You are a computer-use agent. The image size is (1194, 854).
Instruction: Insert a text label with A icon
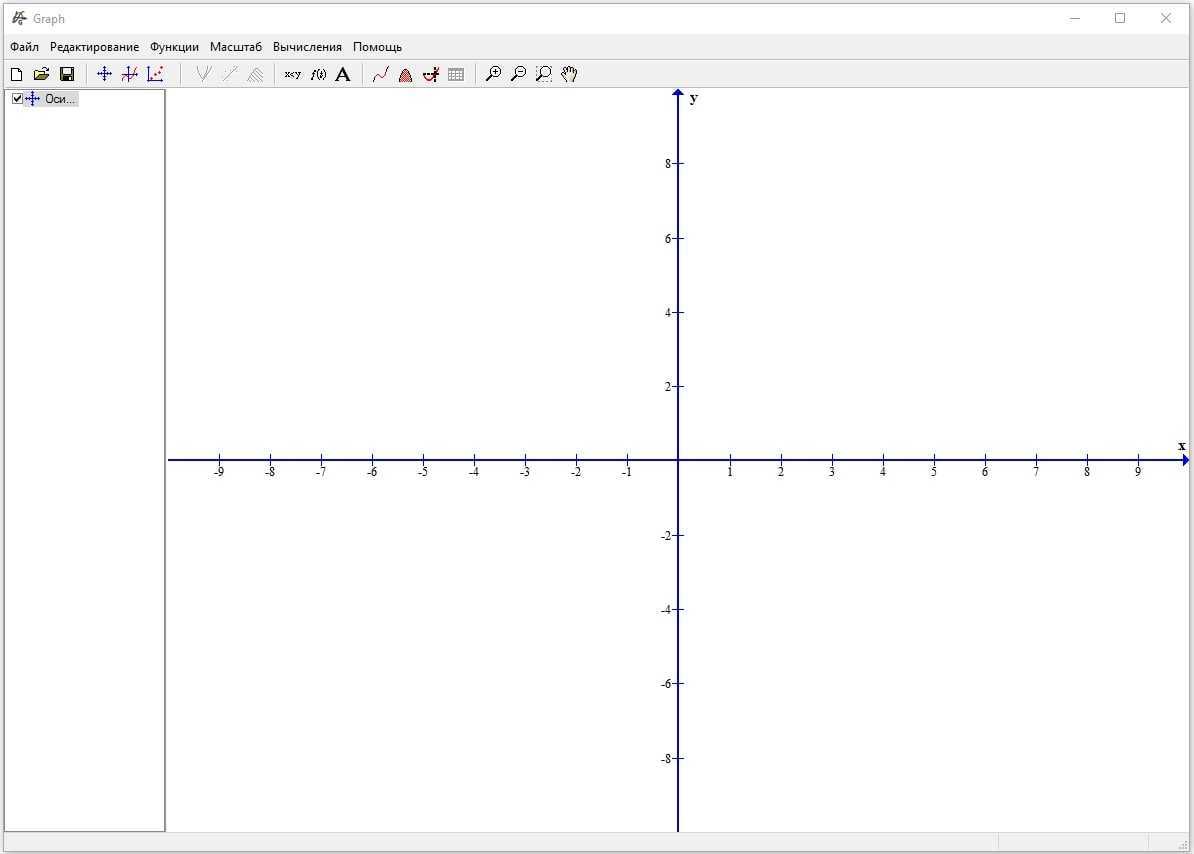pos(343,74)
